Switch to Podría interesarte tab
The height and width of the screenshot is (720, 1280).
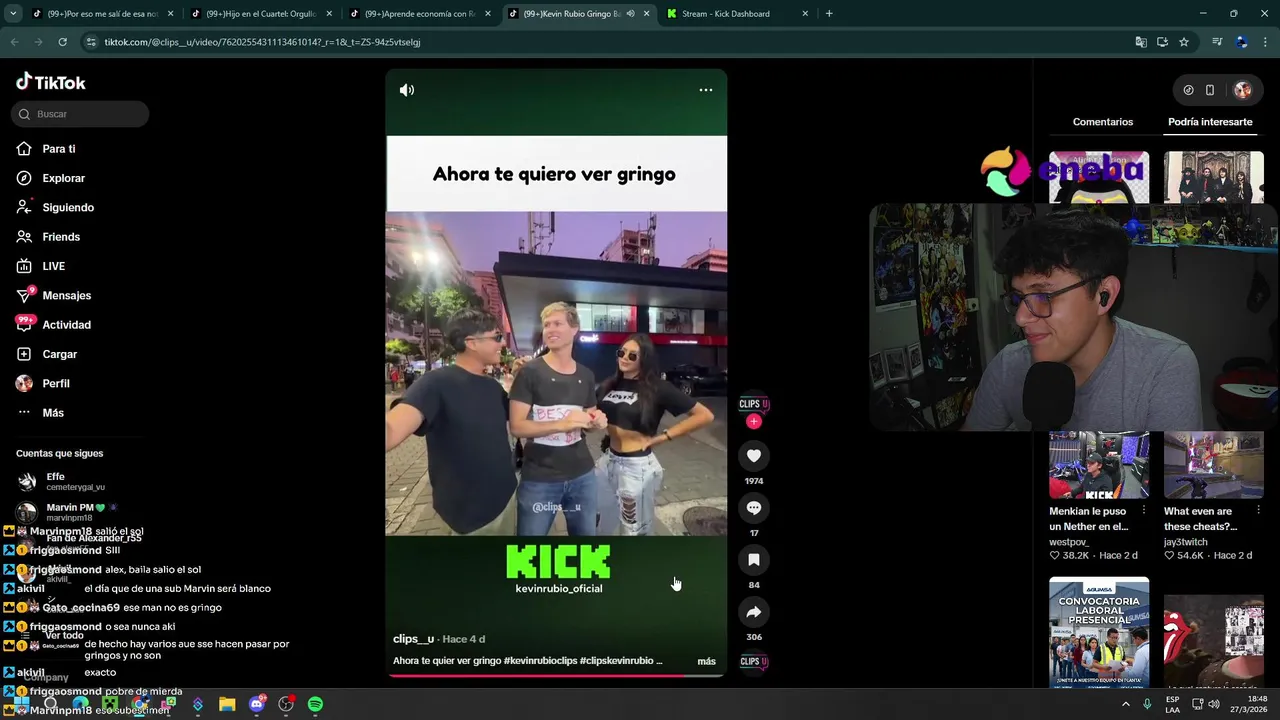pos(1210,122)
